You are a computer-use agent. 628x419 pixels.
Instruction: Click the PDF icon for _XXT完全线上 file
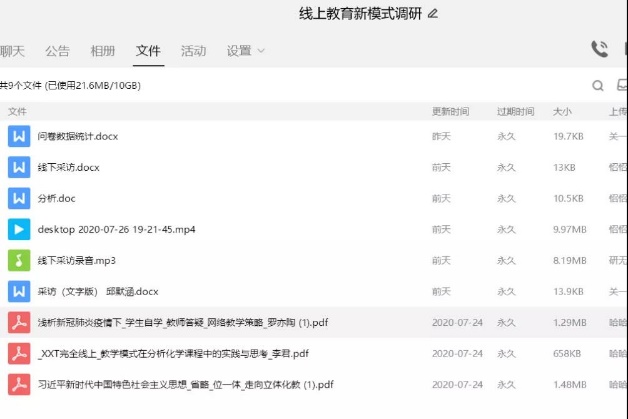18,353
